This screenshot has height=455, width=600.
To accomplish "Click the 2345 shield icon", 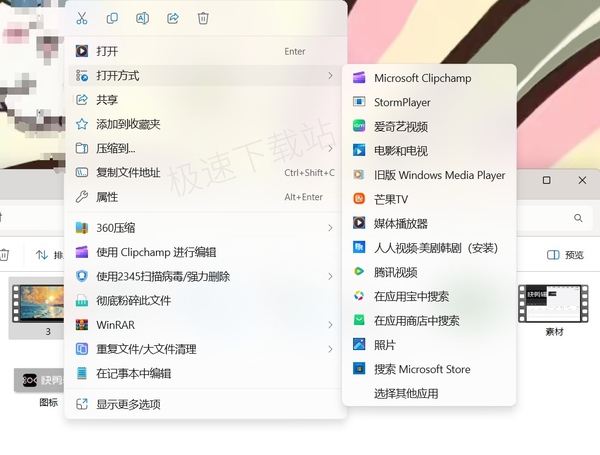I will [82, 276].
